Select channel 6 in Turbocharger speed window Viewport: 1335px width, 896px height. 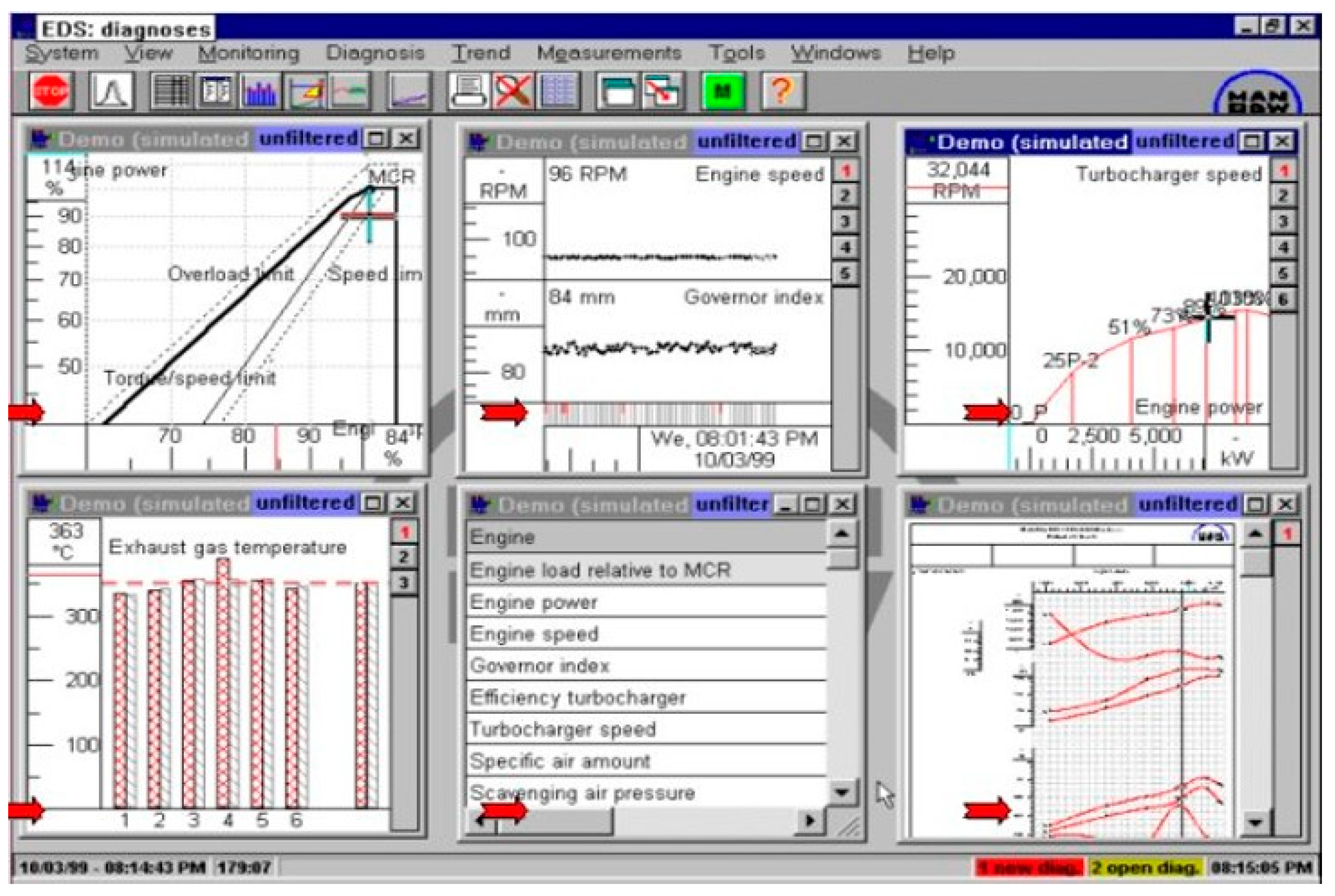1283,299
